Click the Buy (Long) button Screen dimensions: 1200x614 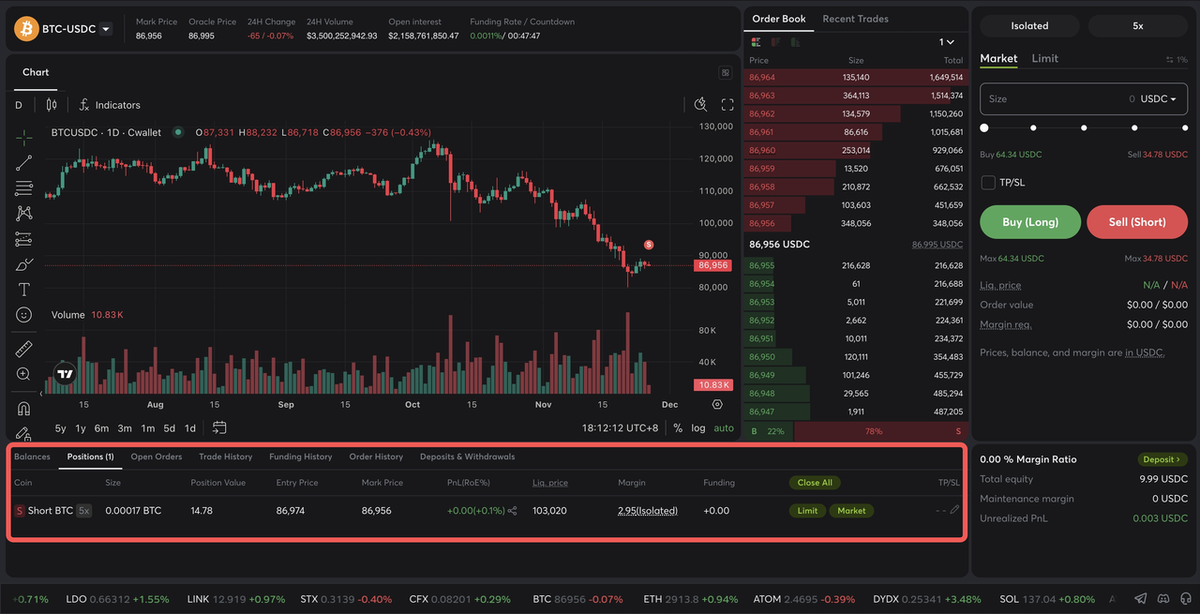click(1030, 222)
